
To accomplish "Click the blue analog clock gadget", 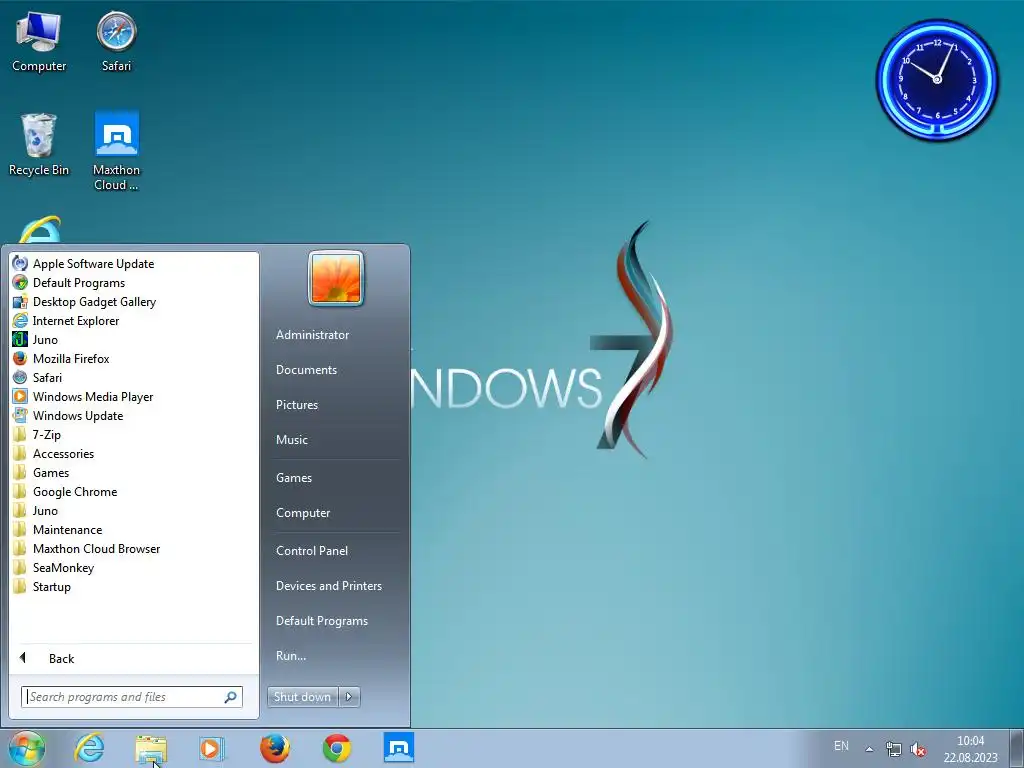I will 937,80.
